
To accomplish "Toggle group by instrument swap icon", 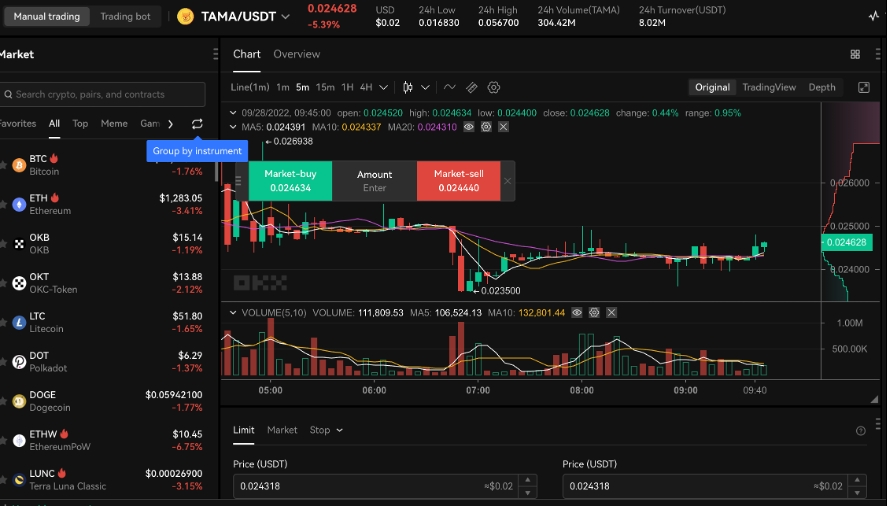I will point(197,123).
